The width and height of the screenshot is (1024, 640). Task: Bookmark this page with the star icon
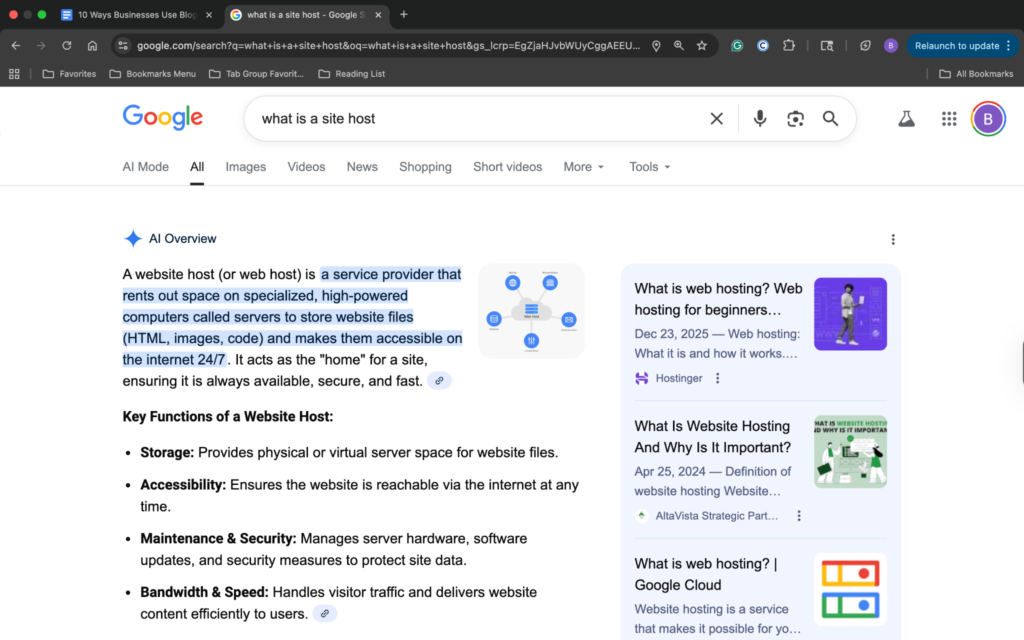(701, 45)
